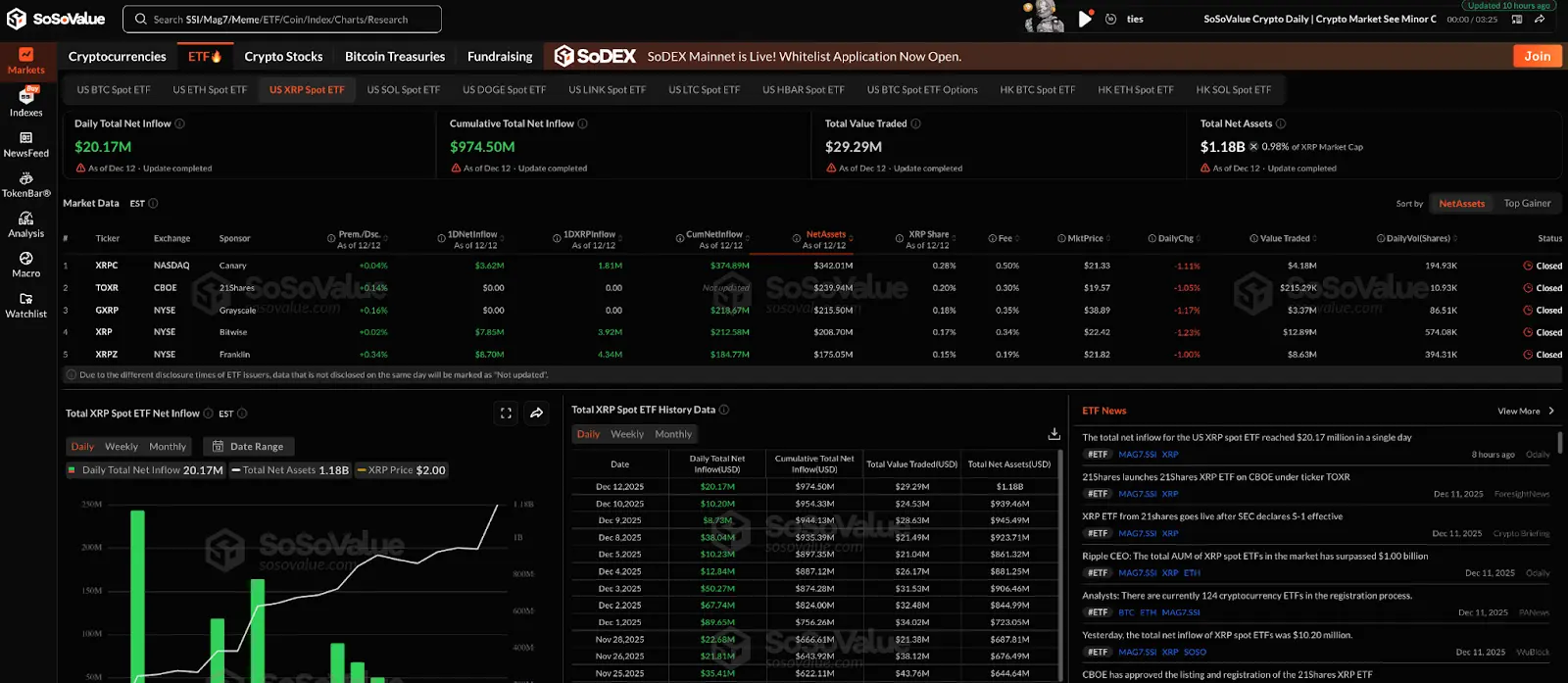The image size is (1568, 683).
Task: Click the rewind 10 seconds icon
Action: coord(1110,19)
